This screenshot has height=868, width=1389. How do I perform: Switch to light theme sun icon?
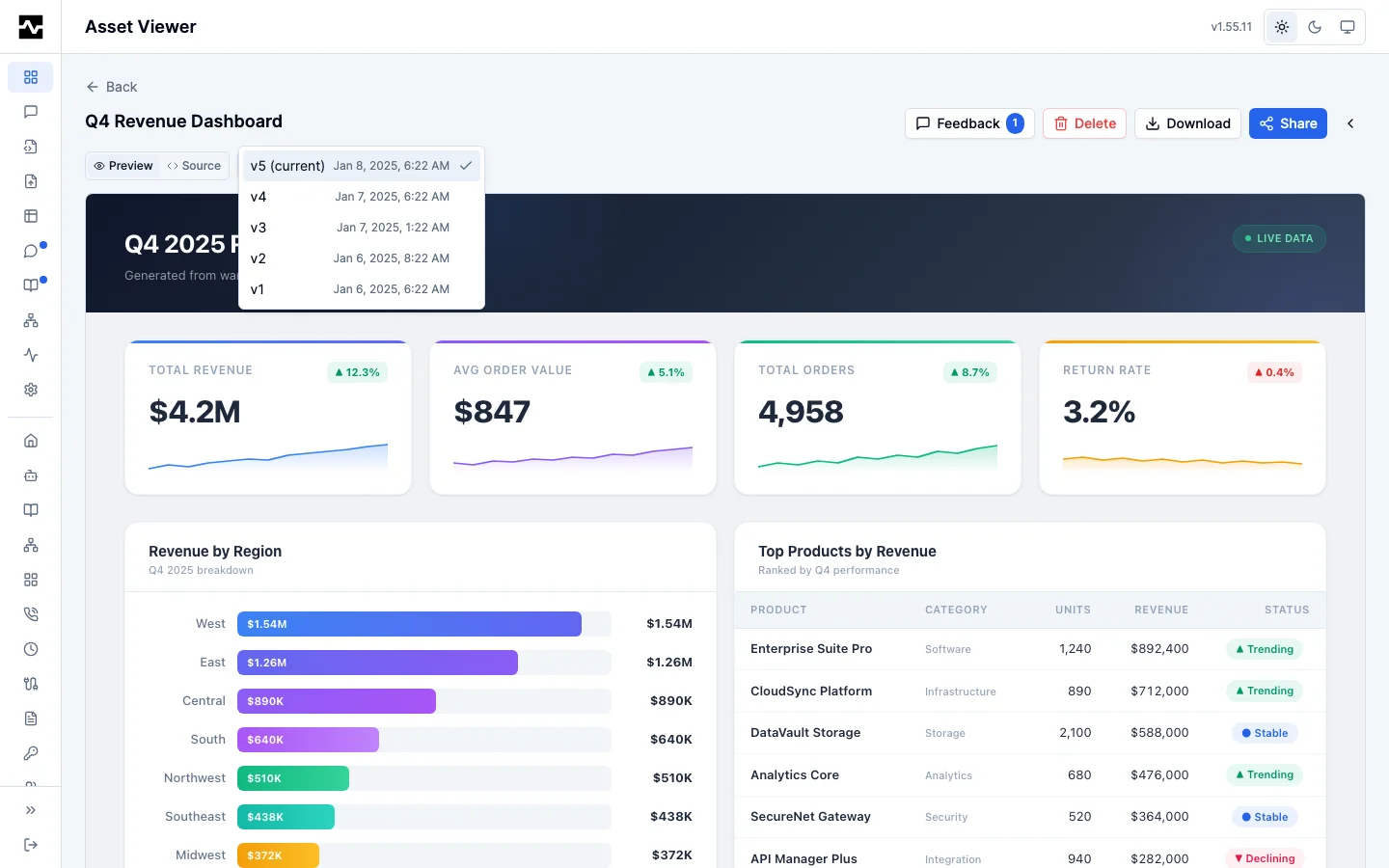pyautogui.click(x=1282, y=27)
